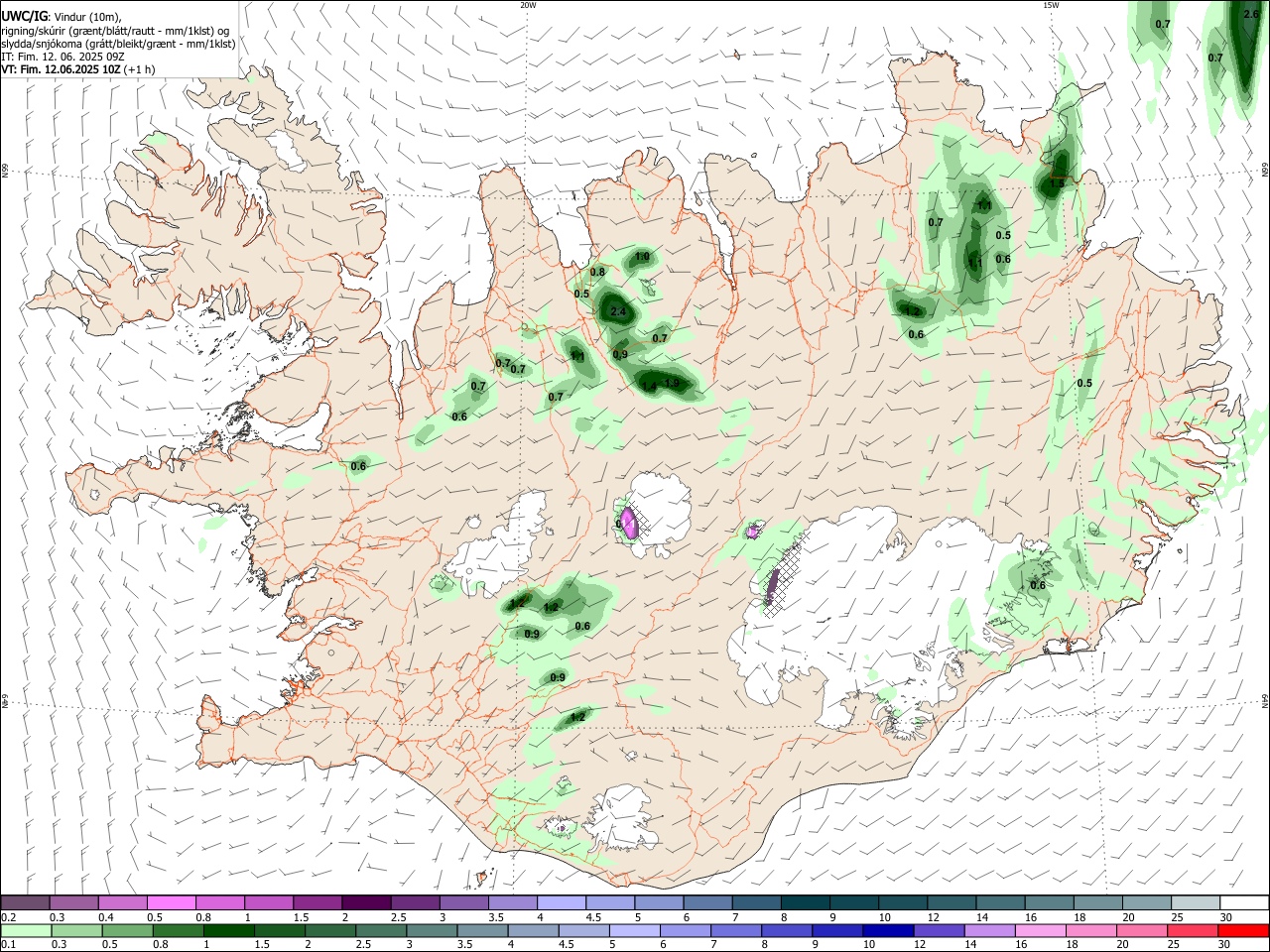This screenshot has width=1270, height=952.
Task: Pick the pale gray 25–30 snow legend swatch
Action: [1196, 902]
